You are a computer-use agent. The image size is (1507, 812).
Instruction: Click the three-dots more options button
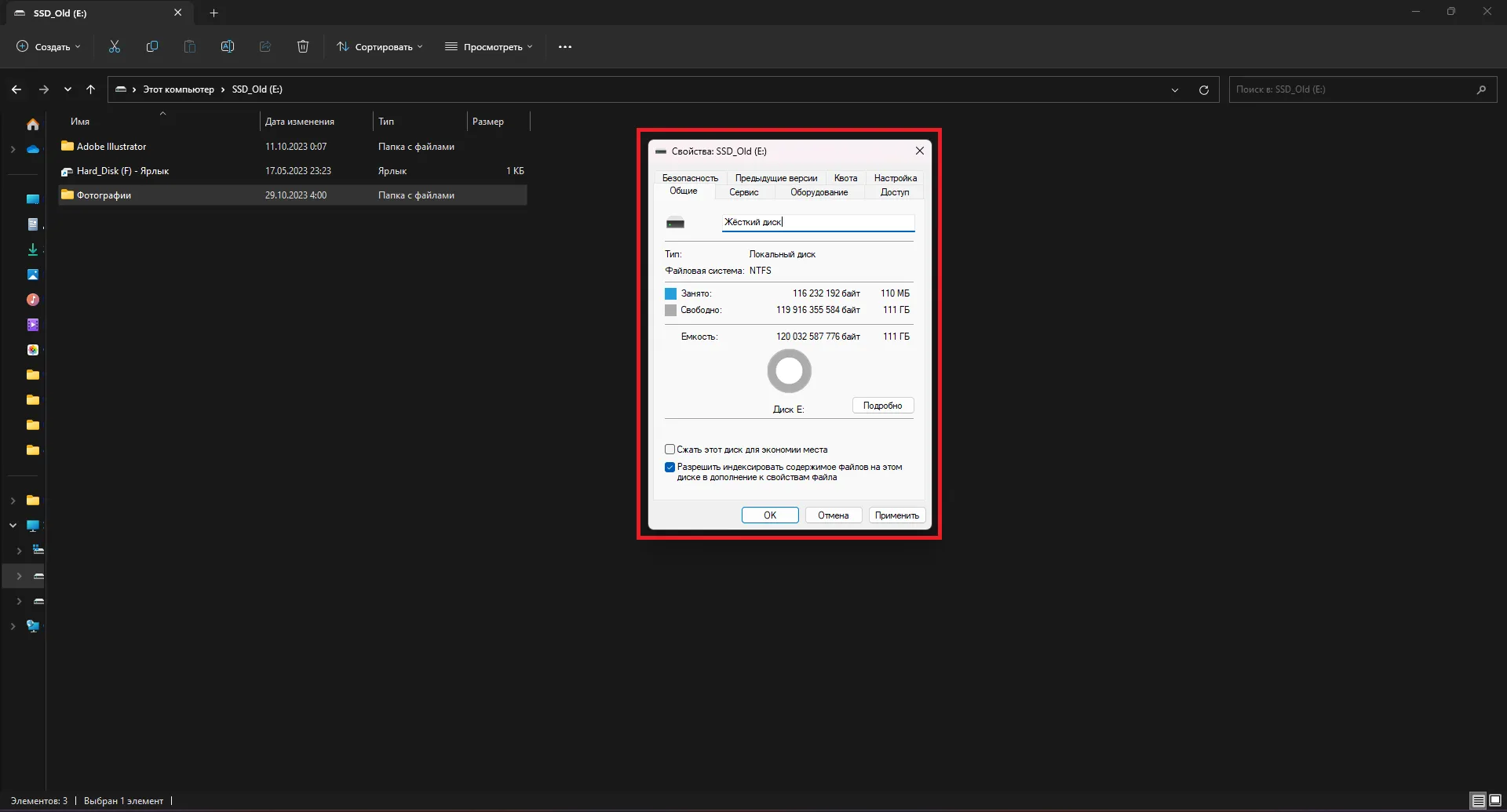[564, 47]
